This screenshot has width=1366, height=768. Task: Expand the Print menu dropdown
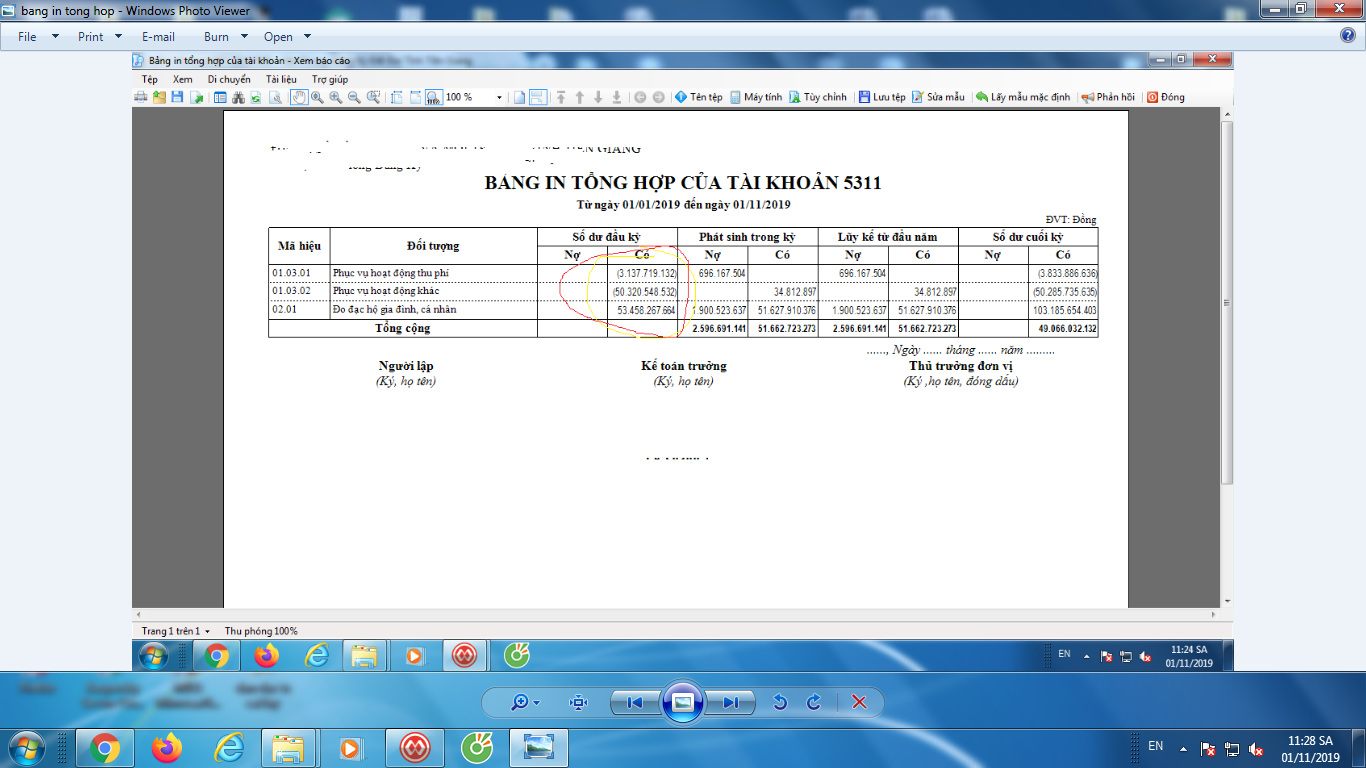(x=99, y=37)
